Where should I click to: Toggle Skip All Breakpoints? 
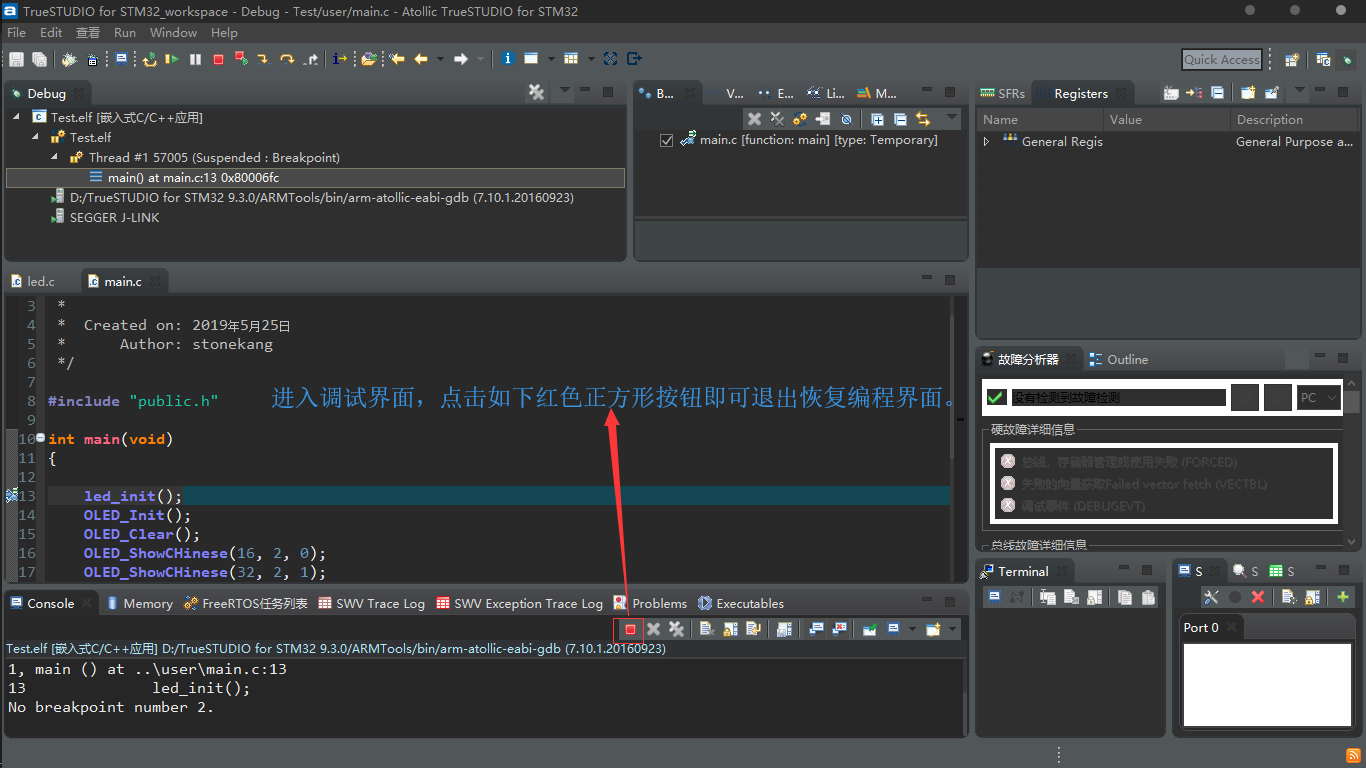845,119
